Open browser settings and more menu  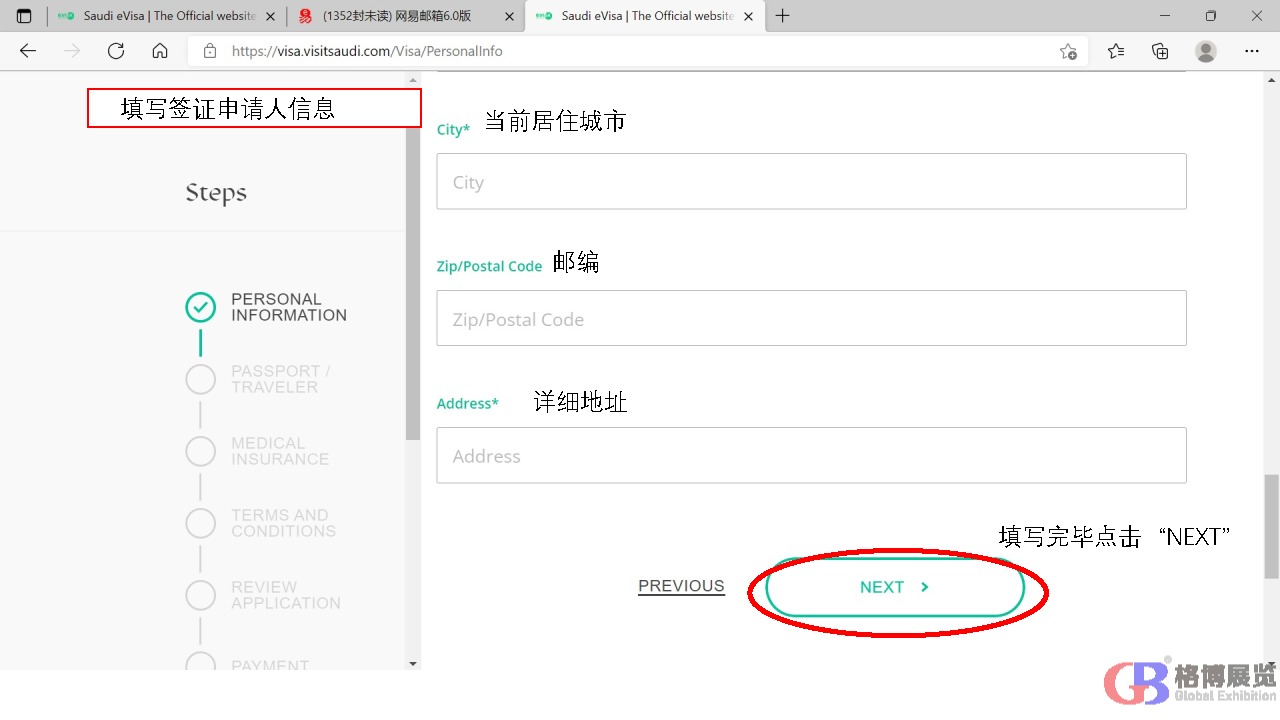[x=1252, y=51]
